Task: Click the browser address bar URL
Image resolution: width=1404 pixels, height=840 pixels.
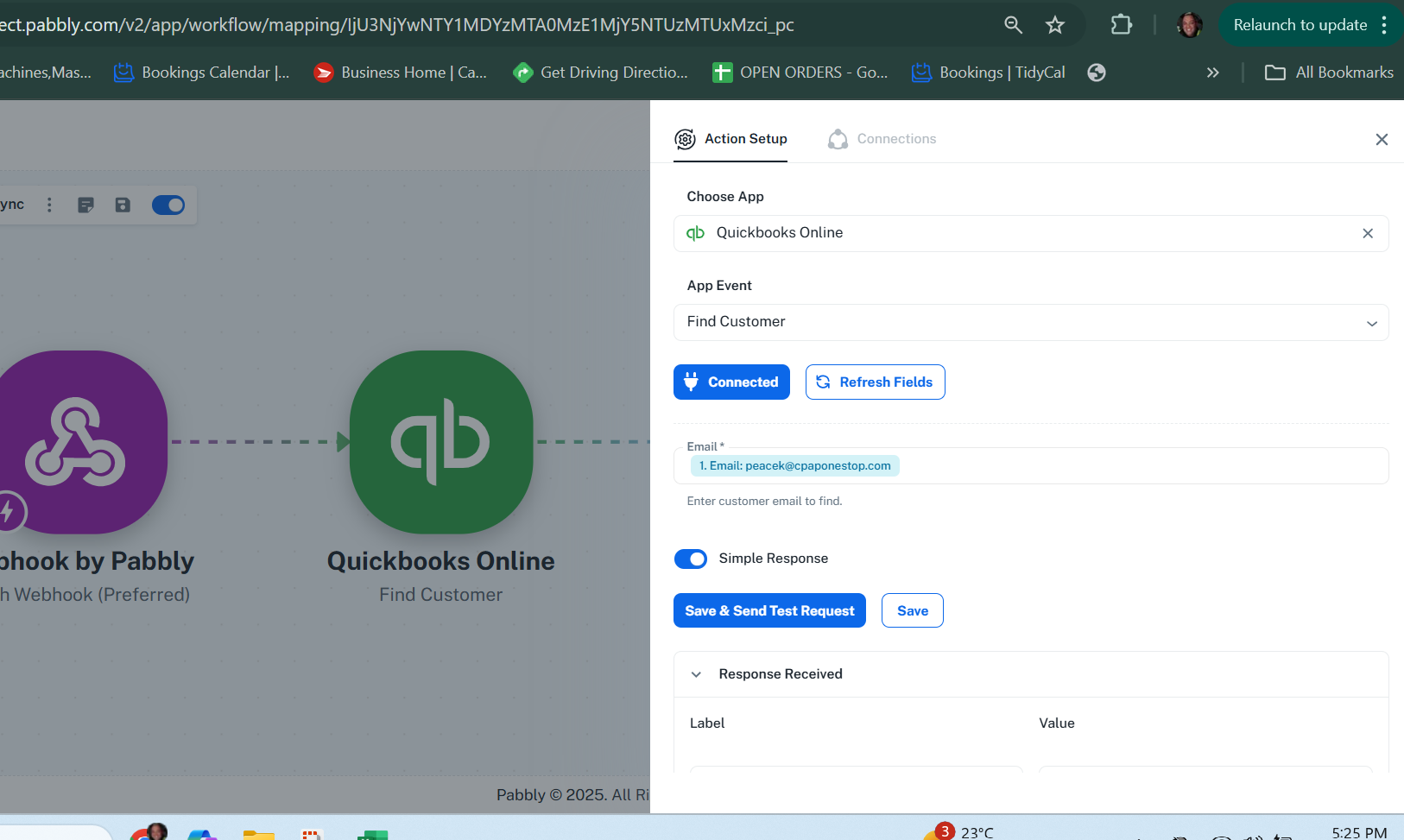Action: pyautogui.click(x=397, y=25)
